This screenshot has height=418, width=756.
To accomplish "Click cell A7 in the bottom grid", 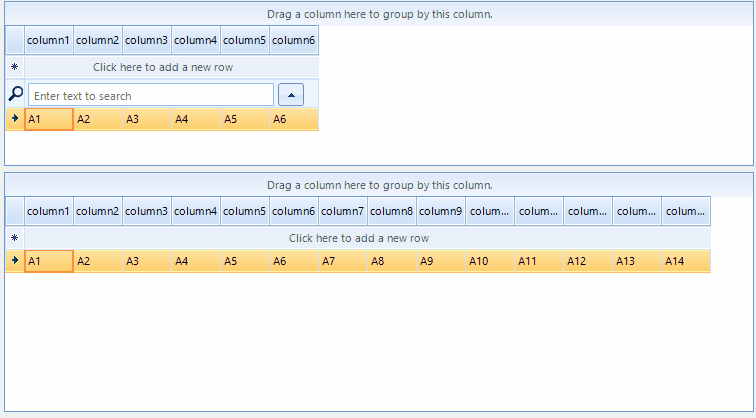I will pos(343,261).
